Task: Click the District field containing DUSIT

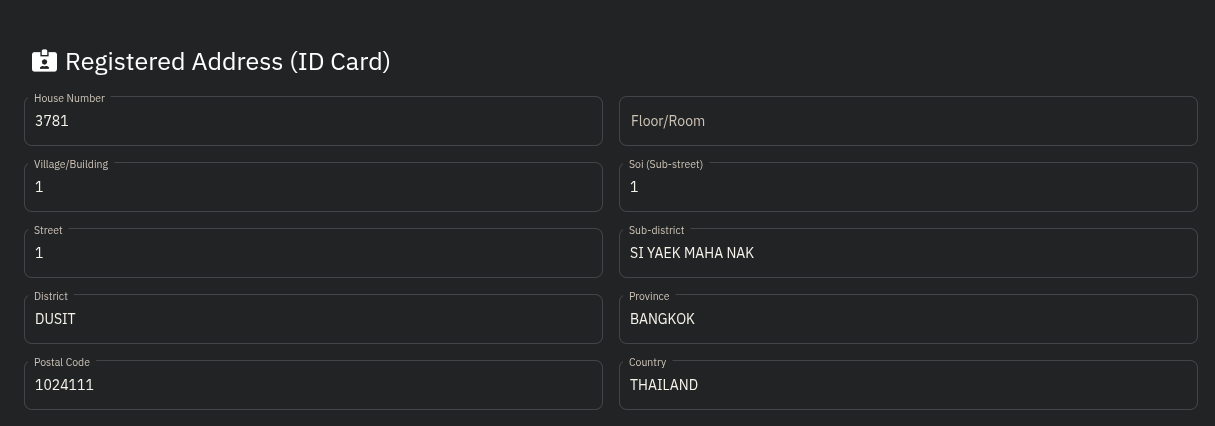Action: click(x=313, y=320)
